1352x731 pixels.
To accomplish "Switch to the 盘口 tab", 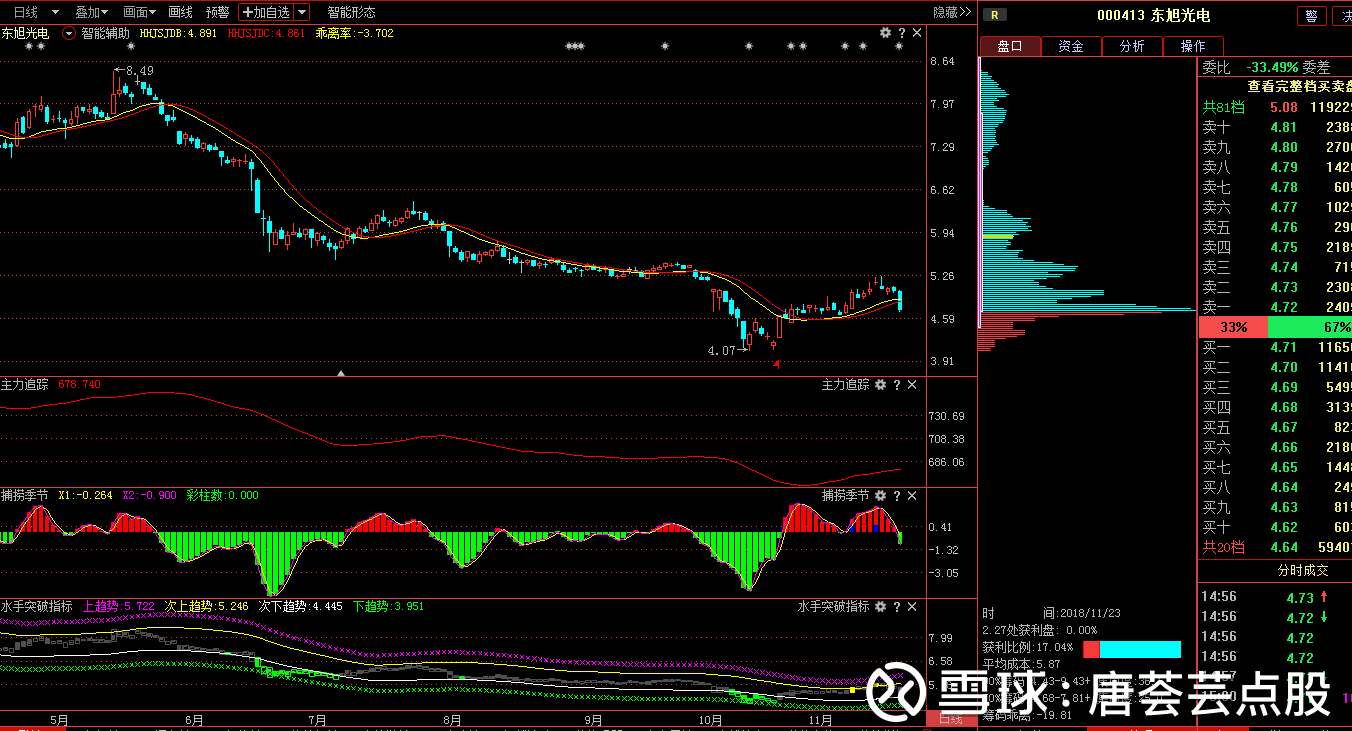I will [x=1010, y=46].
